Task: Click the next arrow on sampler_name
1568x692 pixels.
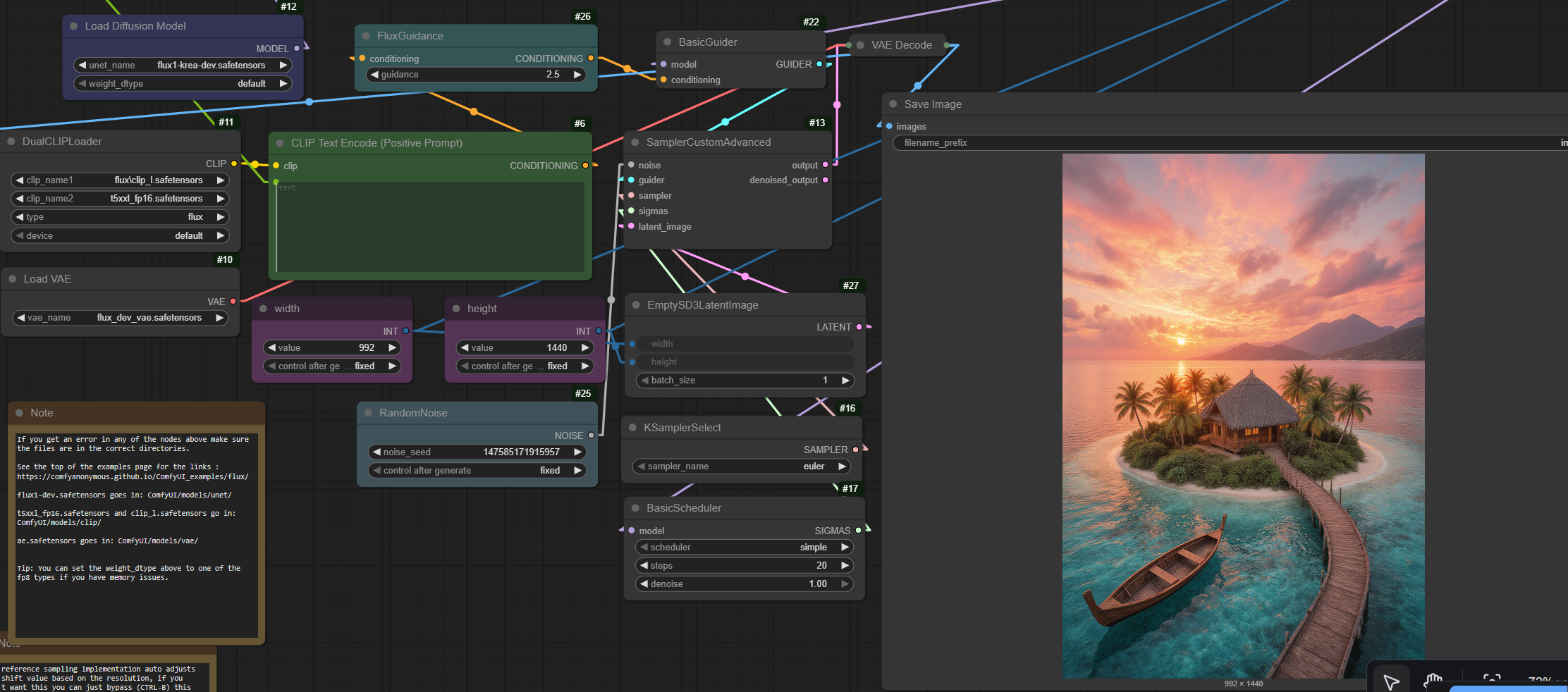Action: (x=842, y=466)
